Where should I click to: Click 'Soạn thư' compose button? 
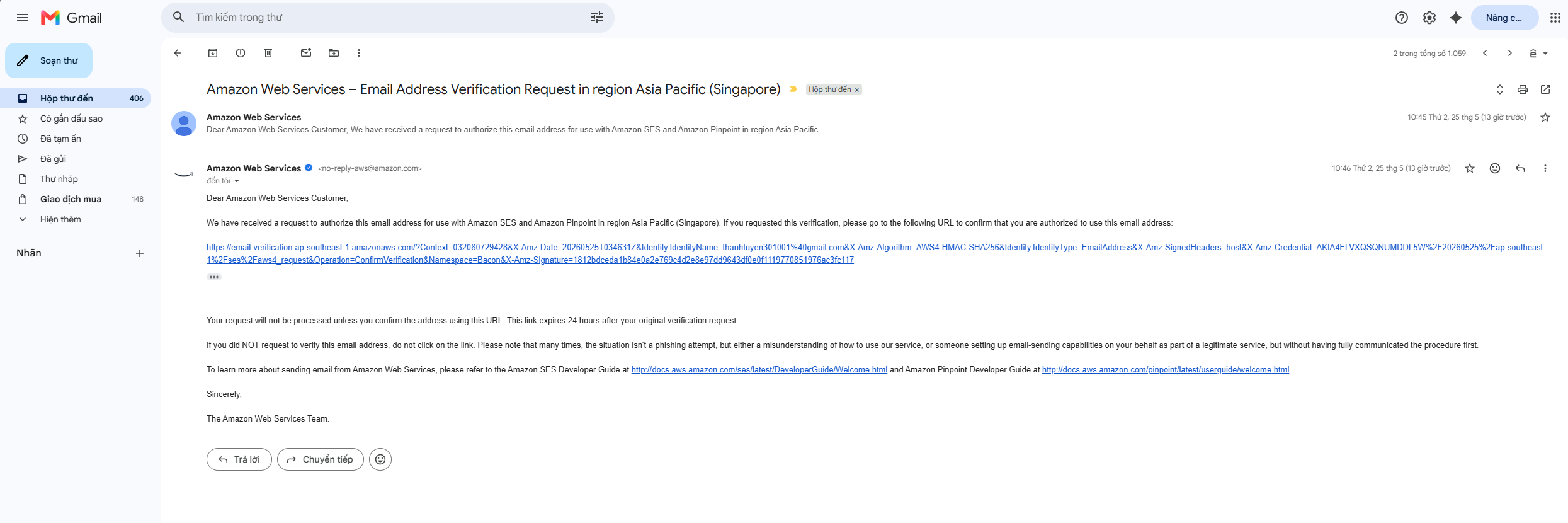(48, 60)
